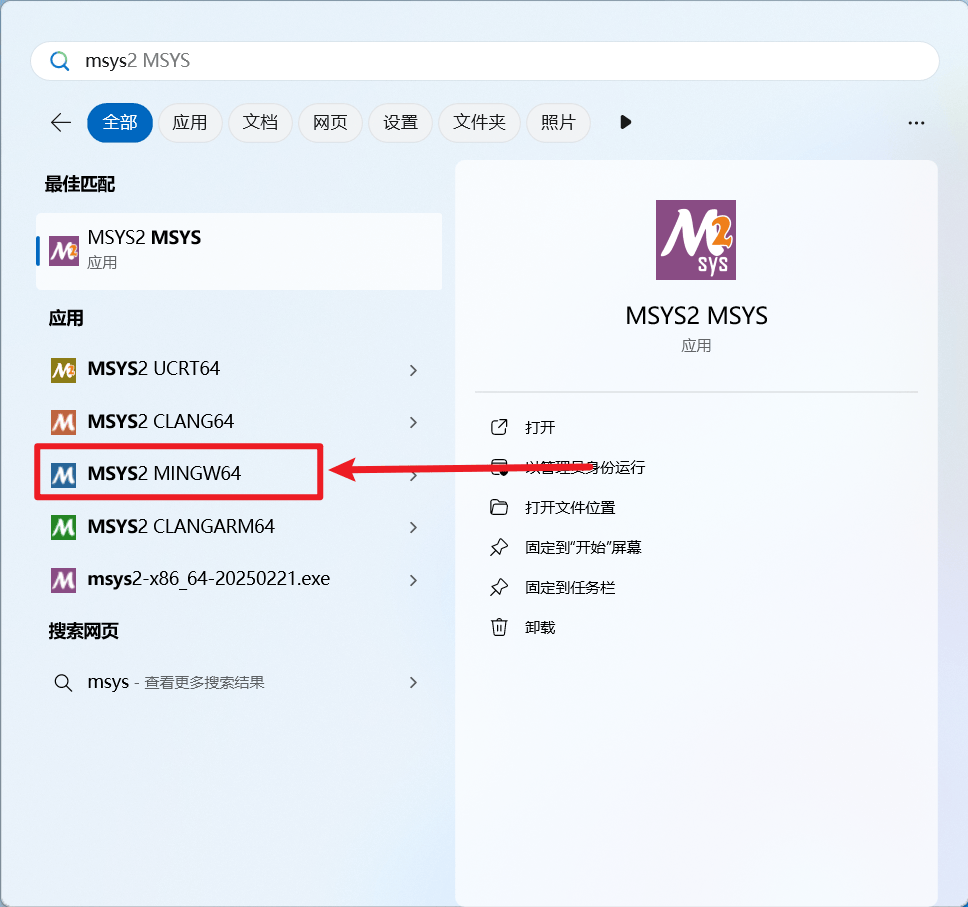The width and height of the screenshot is (968, 907).
Task: Show more filters with the play arrow
Action: point(625,122)
